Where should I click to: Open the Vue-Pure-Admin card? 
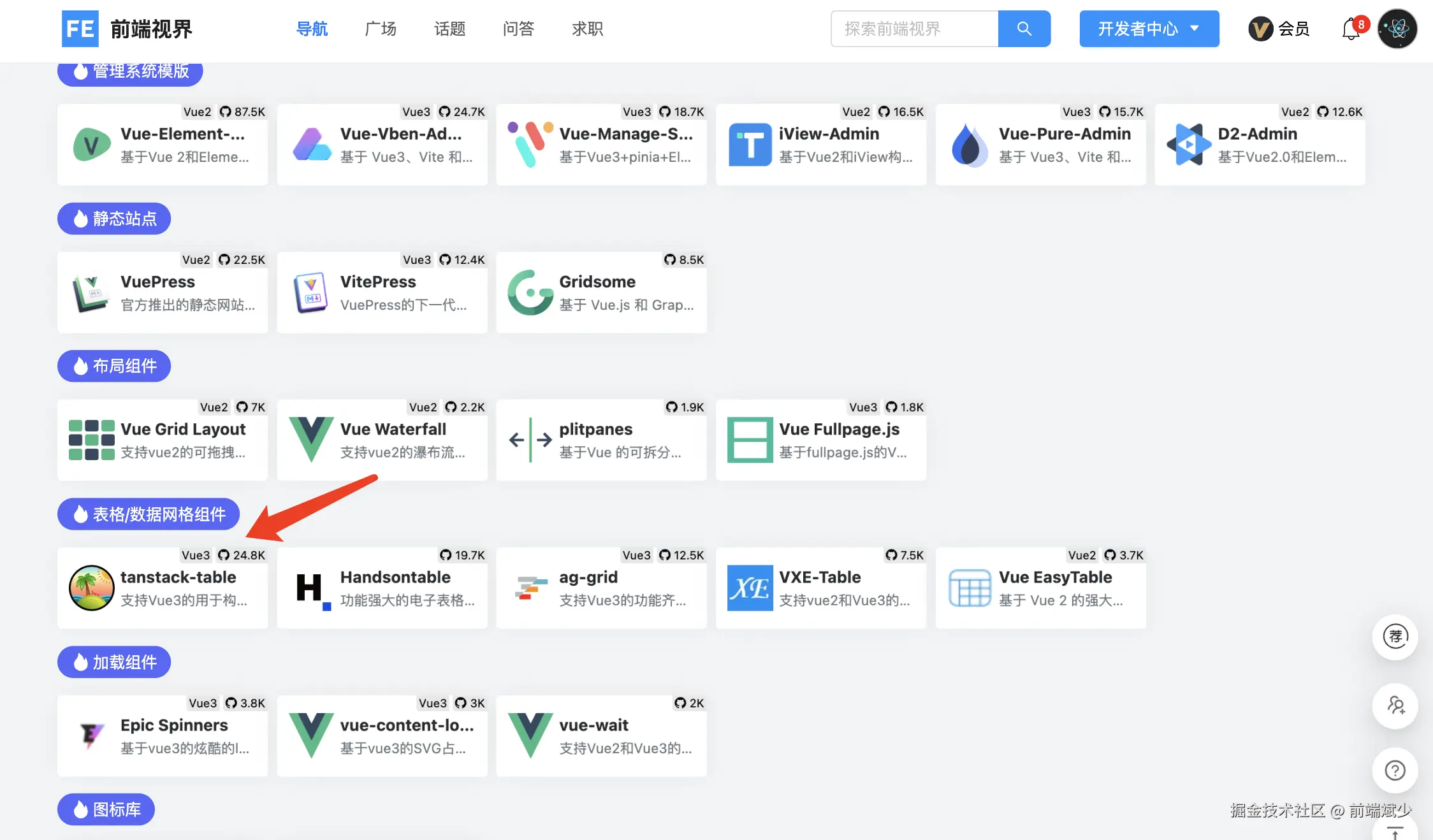(1040, 145)
